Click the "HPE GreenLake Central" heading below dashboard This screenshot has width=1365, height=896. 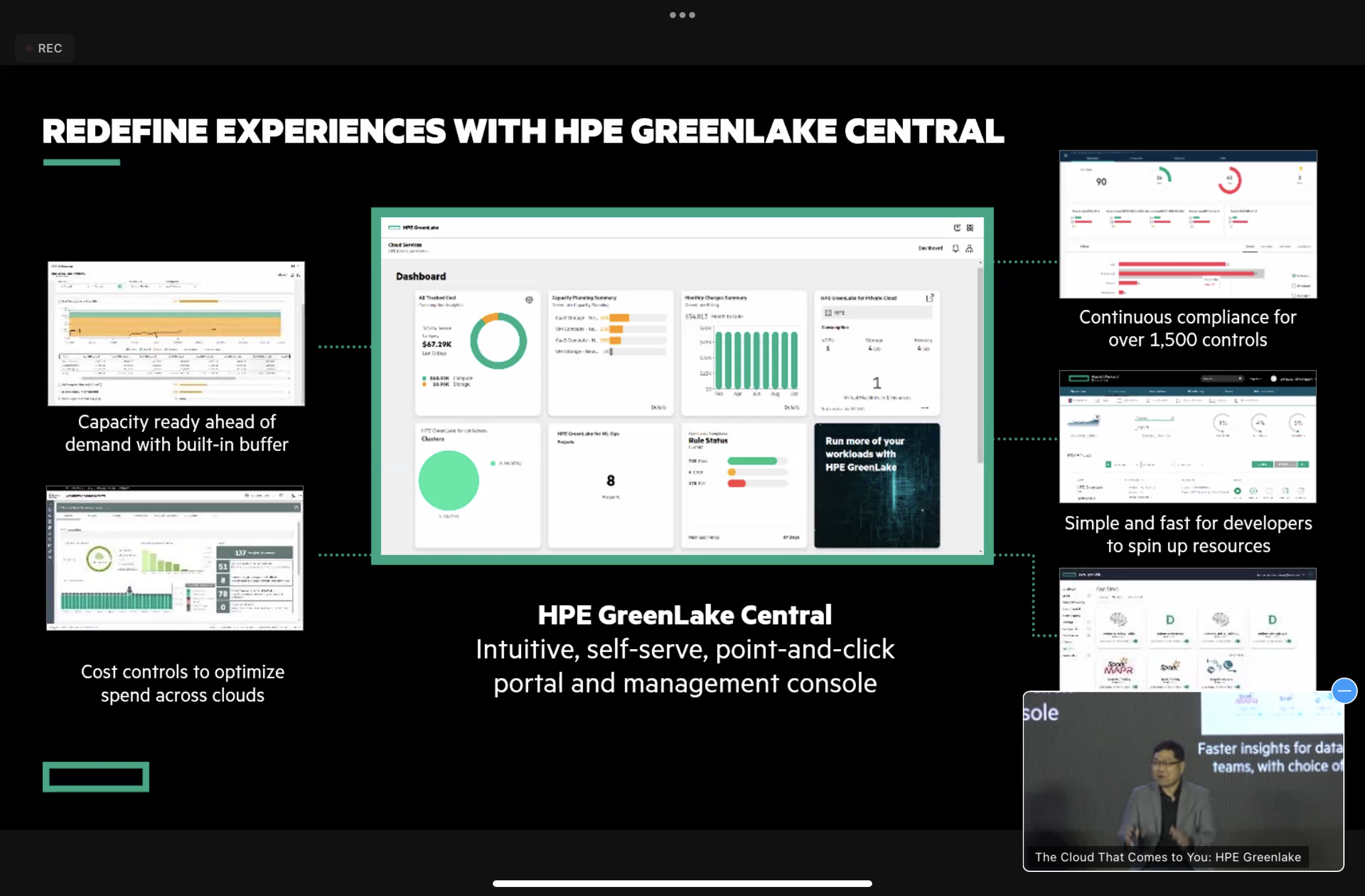point(684,615)
